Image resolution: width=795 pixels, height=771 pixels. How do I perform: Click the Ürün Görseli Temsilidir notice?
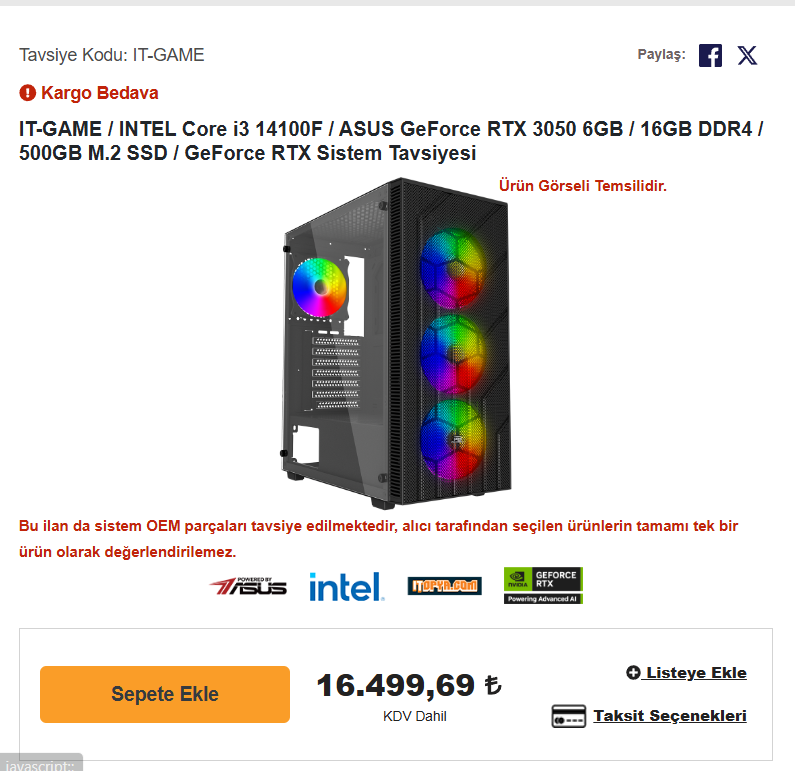coord(583,186)
